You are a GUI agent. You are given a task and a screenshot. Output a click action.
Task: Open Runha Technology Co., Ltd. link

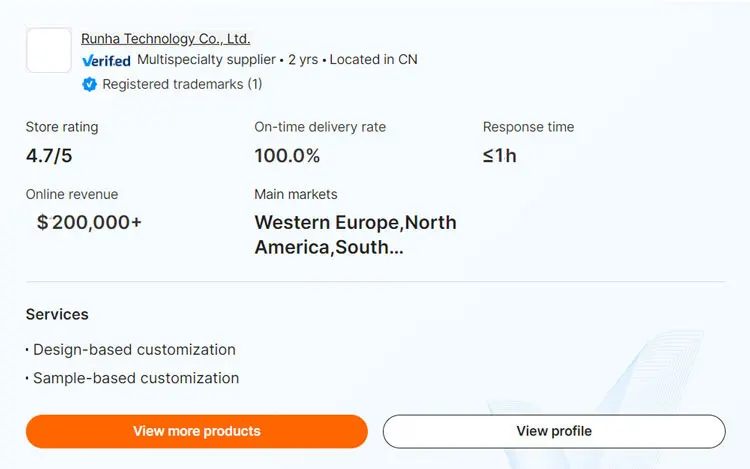(x=165, y=39)
